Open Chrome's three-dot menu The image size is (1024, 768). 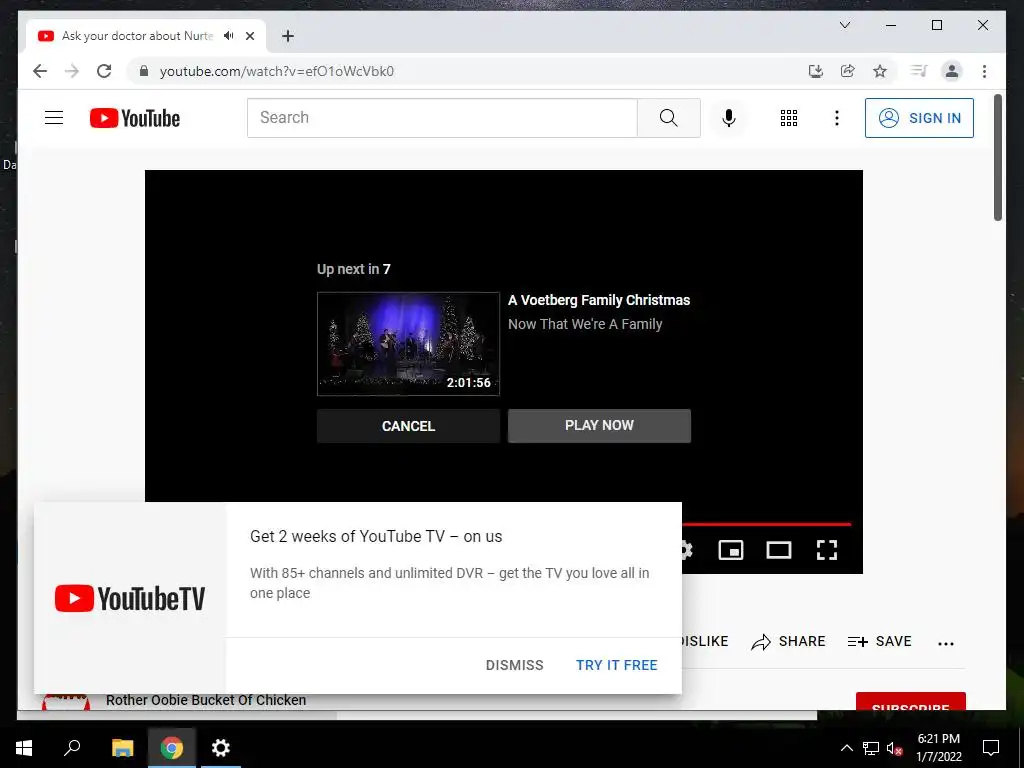tap(984, 71)
